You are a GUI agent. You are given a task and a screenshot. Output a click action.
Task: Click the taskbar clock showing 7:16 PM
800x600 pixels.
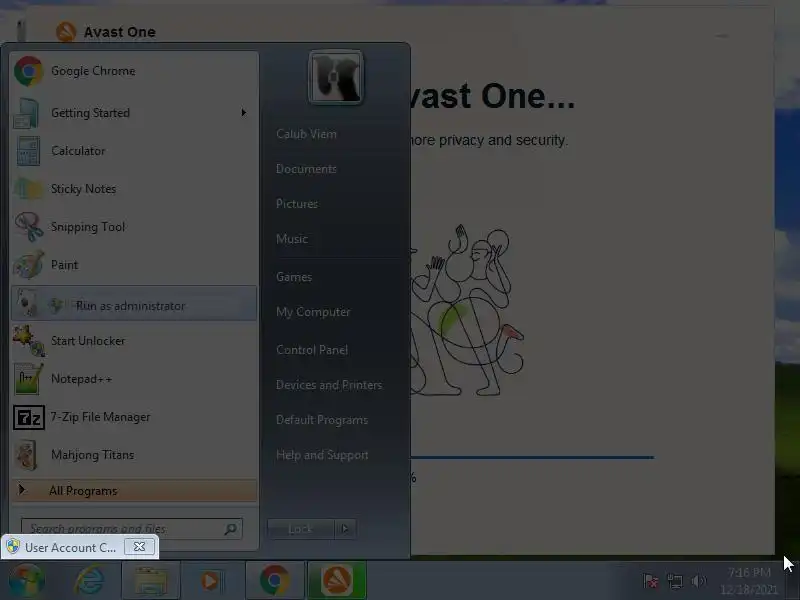point(749,581)
